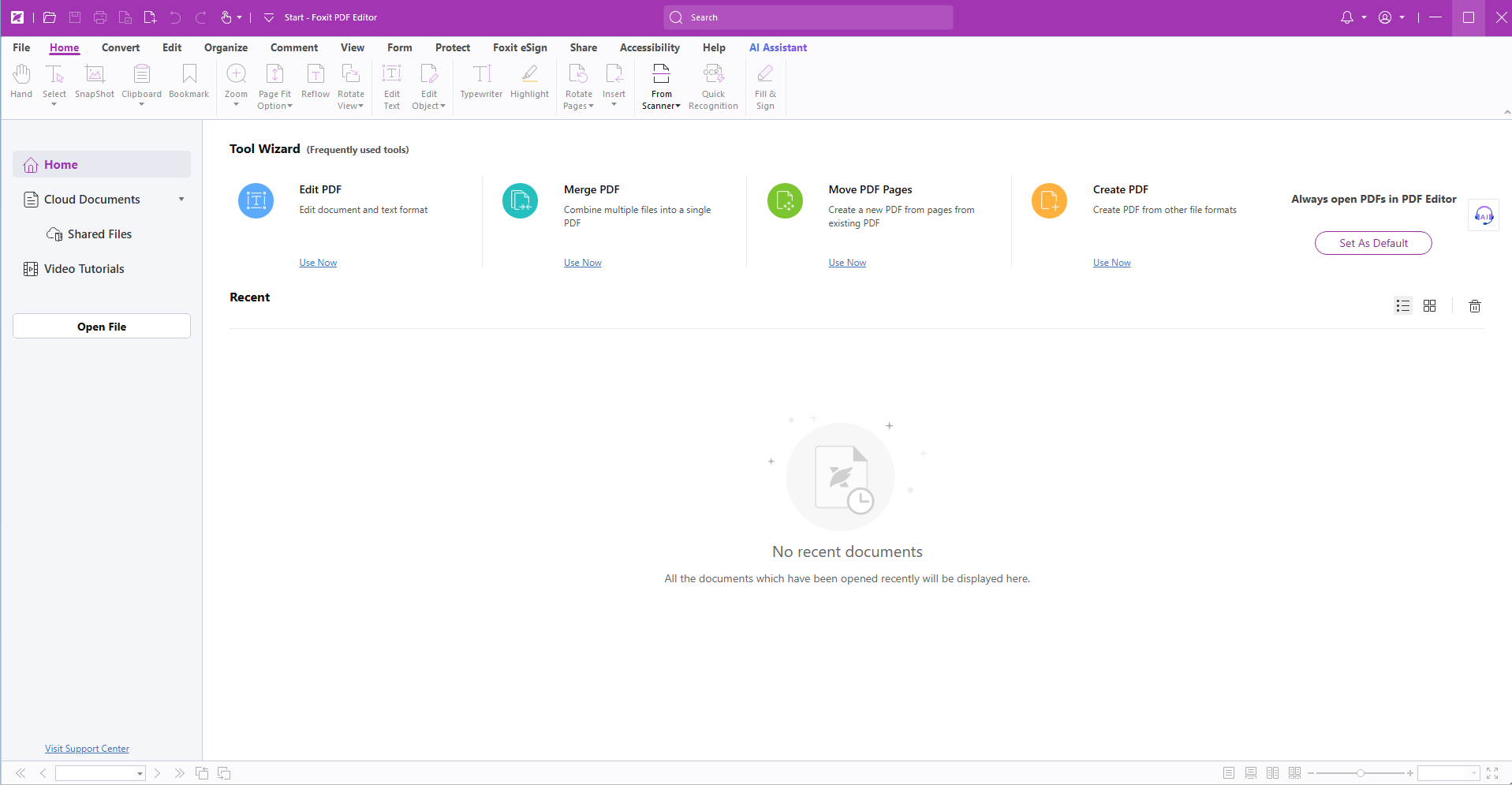Open Edit Object dropdown
The width and height of the screenshot is (1512, 785).
(442, 107)
